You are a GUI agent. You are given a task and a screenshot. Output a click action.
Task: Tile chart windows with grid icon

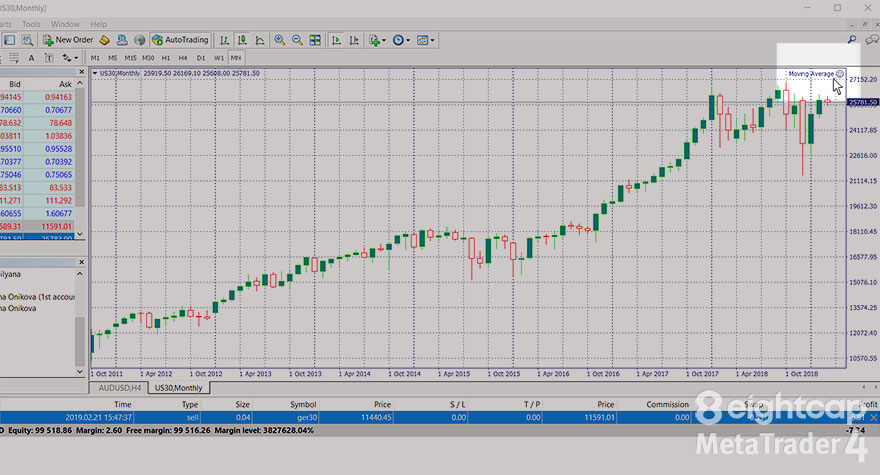coord(315,40)
